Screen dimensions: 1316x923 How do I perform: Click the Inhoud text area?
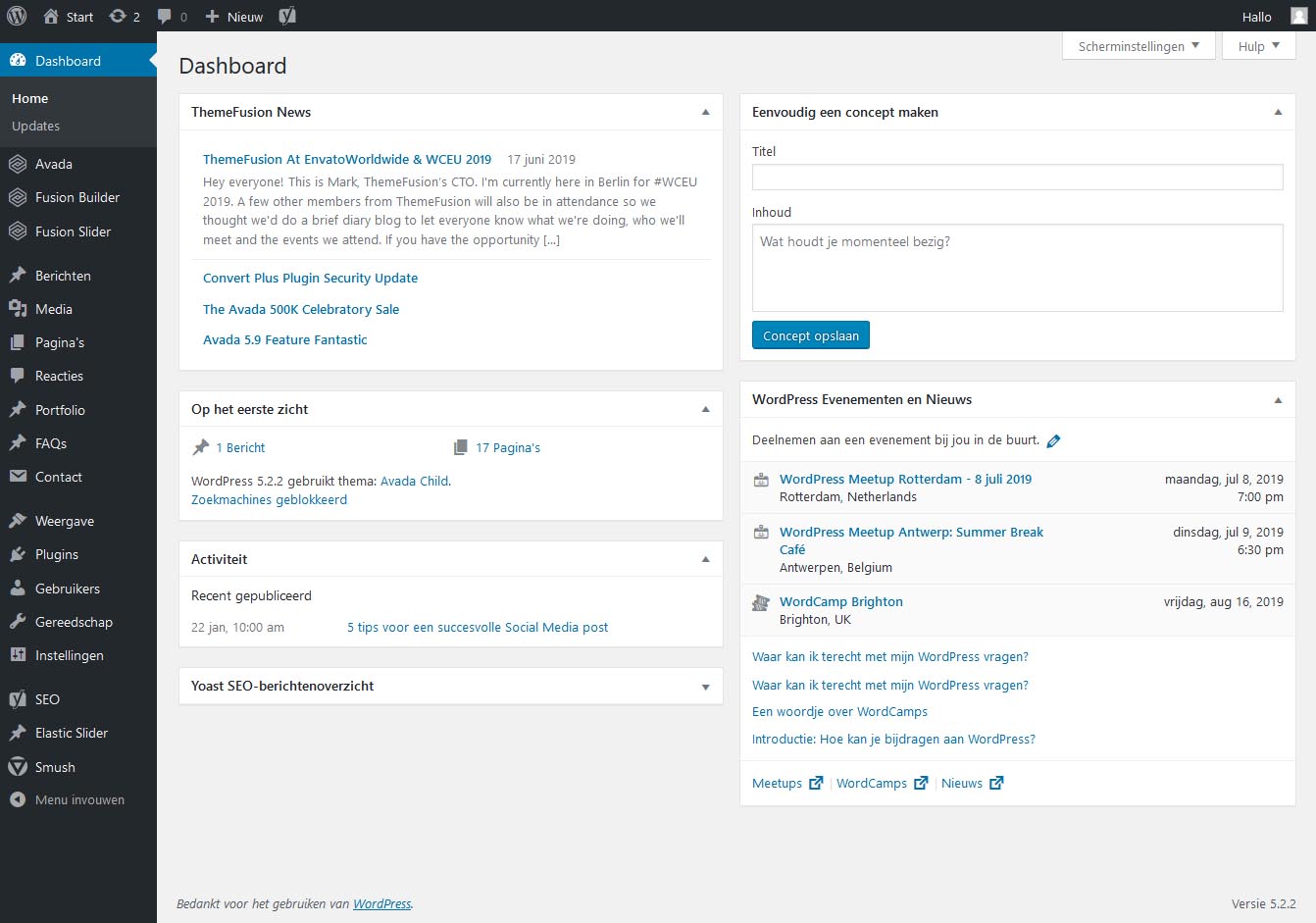(x=1017, y=268)
